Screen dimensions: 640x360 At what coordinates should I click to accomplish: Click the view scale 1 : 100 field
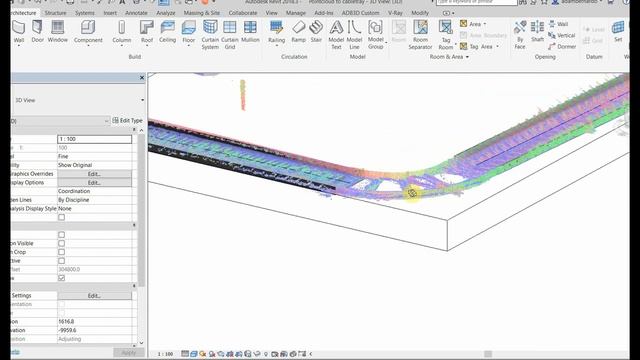(94, 139)
